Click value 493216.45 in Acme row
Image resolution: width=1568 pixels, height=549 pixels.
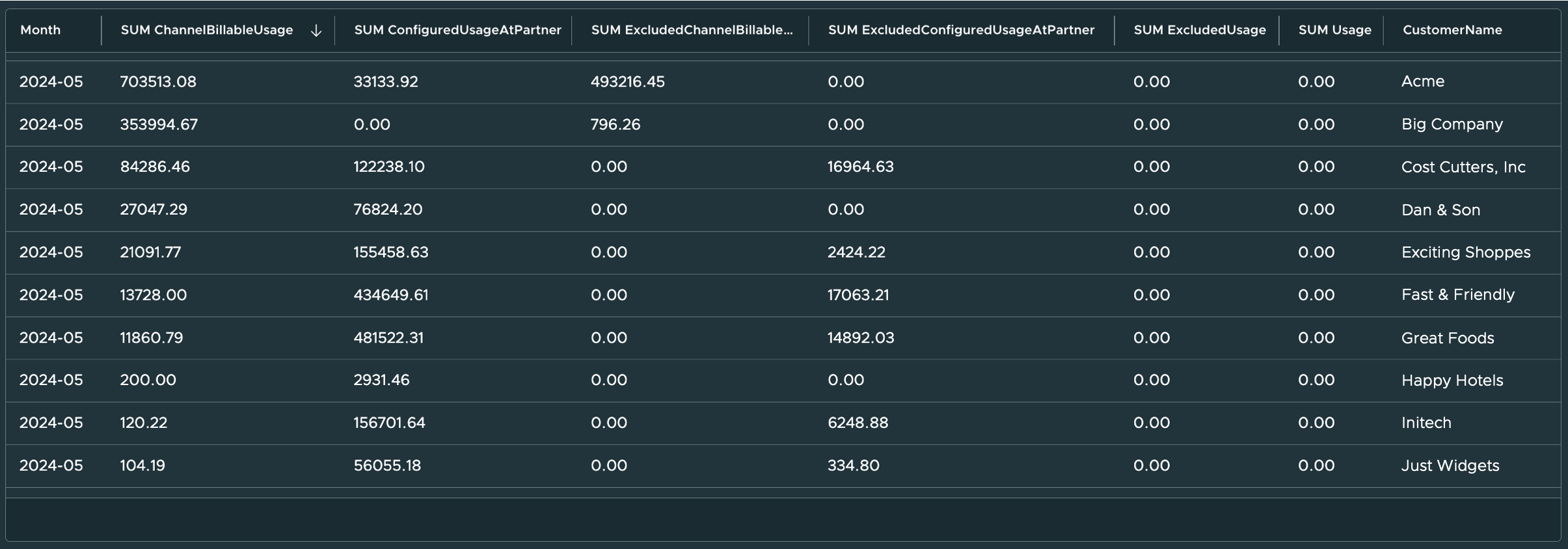(628, 81)
